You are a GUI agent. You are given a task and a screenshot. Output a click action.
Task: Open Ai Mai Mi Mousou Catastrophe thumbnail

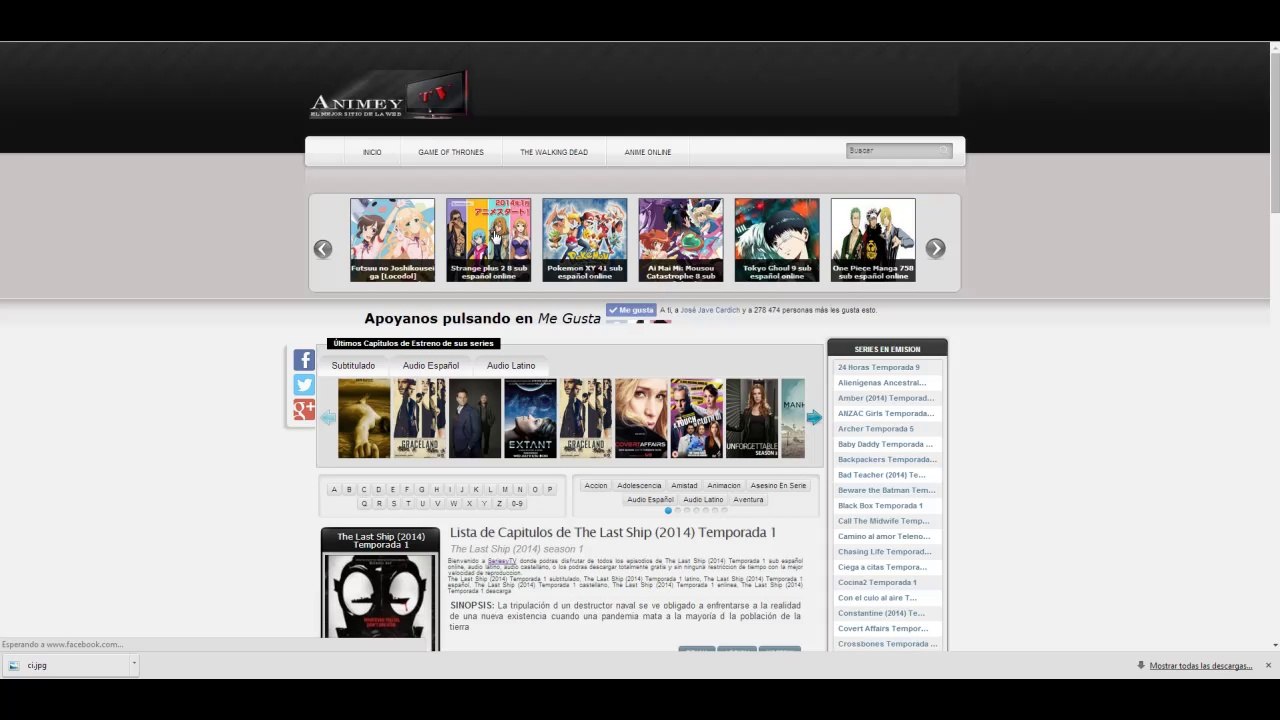click(x=681, y=240)
